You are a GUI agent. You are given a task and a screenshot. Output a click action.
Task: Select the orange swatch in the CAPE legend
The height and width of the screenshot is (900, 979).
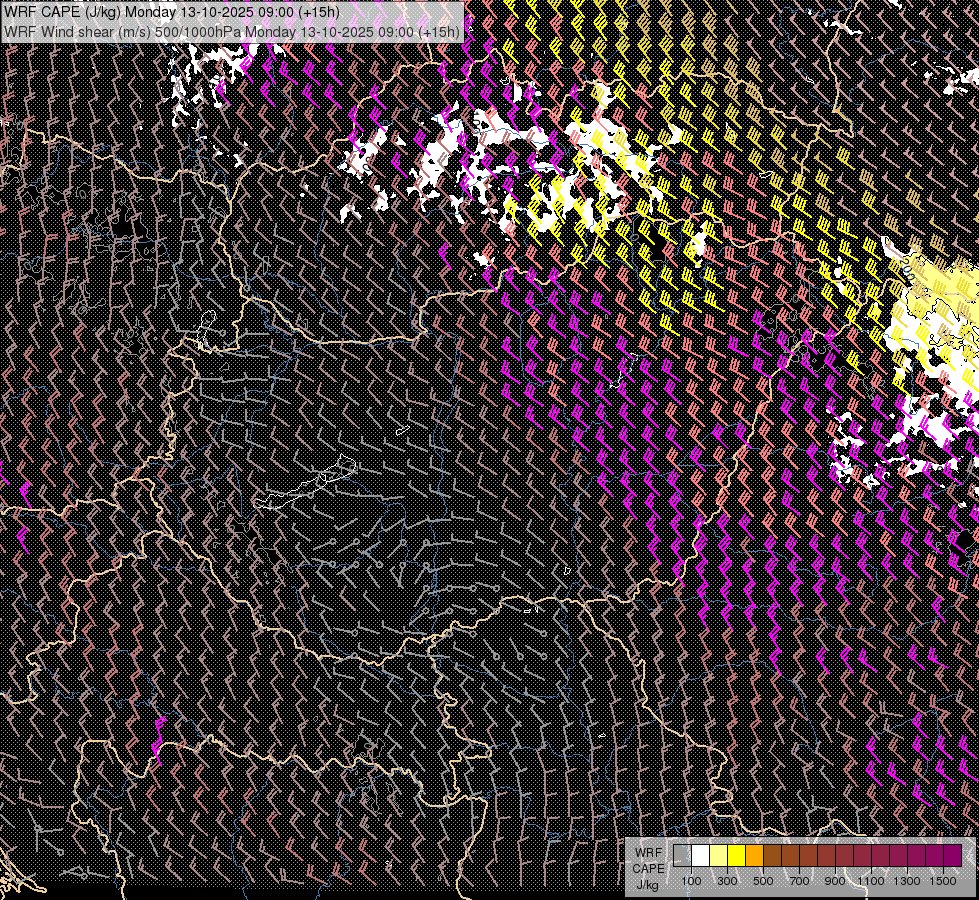coord(754,855)
